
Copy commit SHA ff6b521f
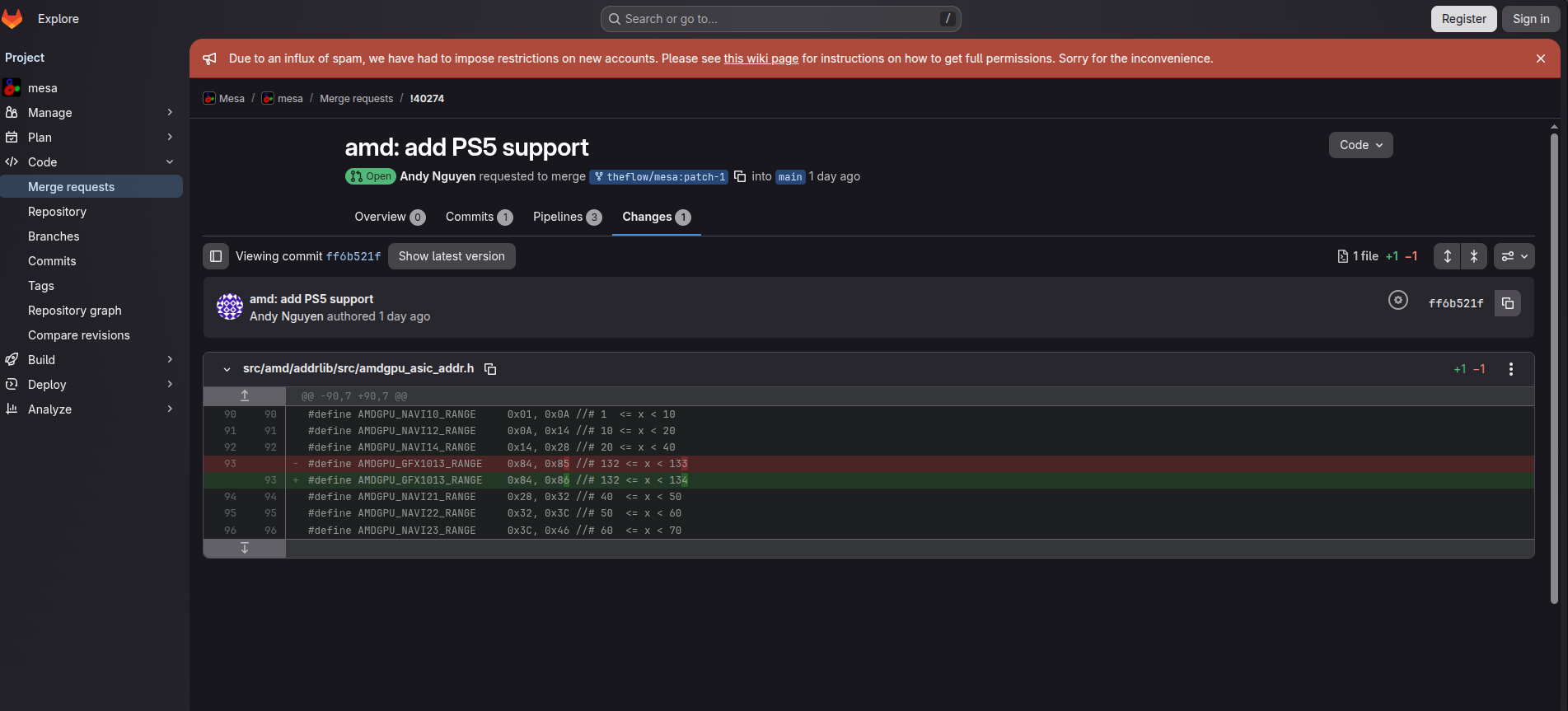[1507, 303]
